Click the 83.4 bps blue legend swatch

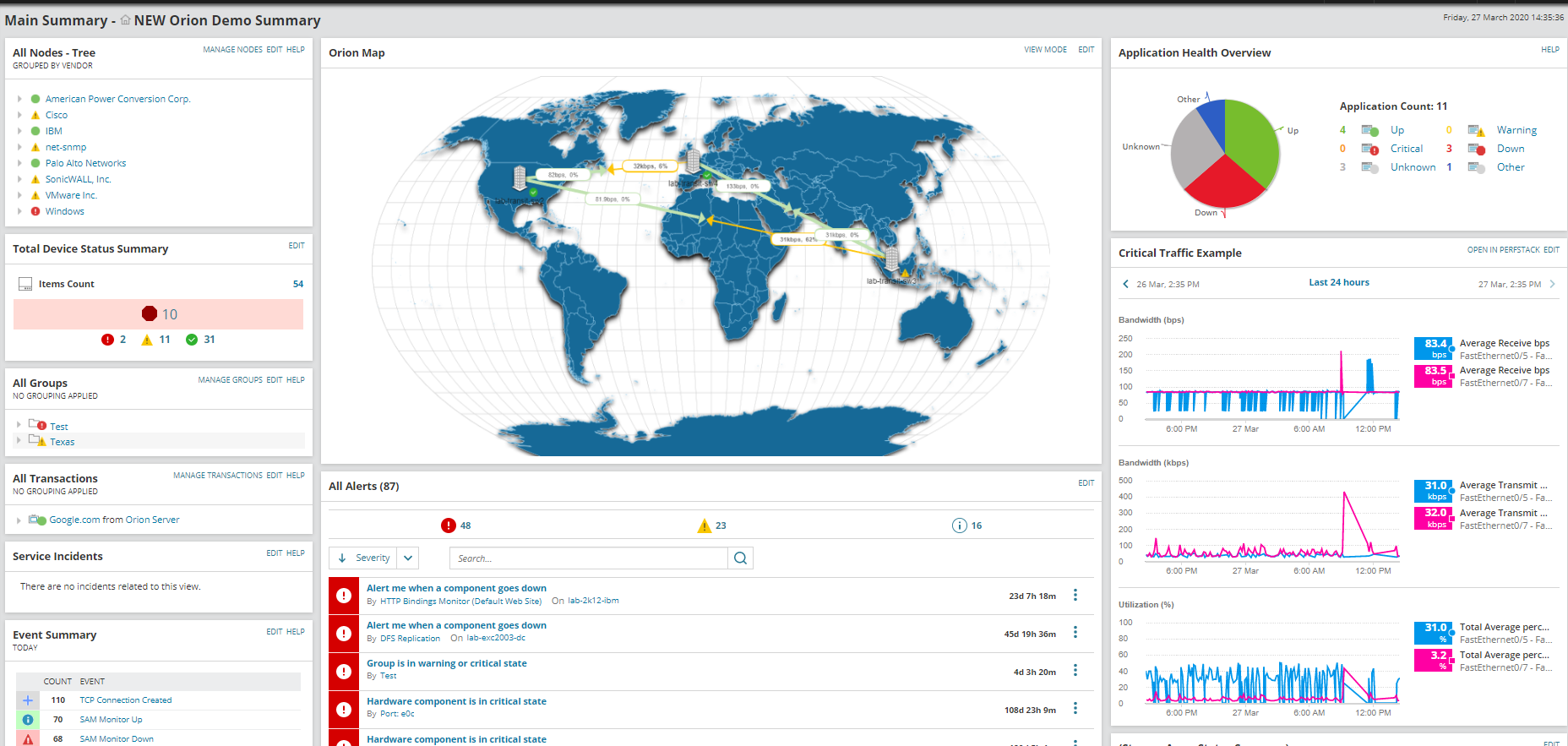[1435, 349]
